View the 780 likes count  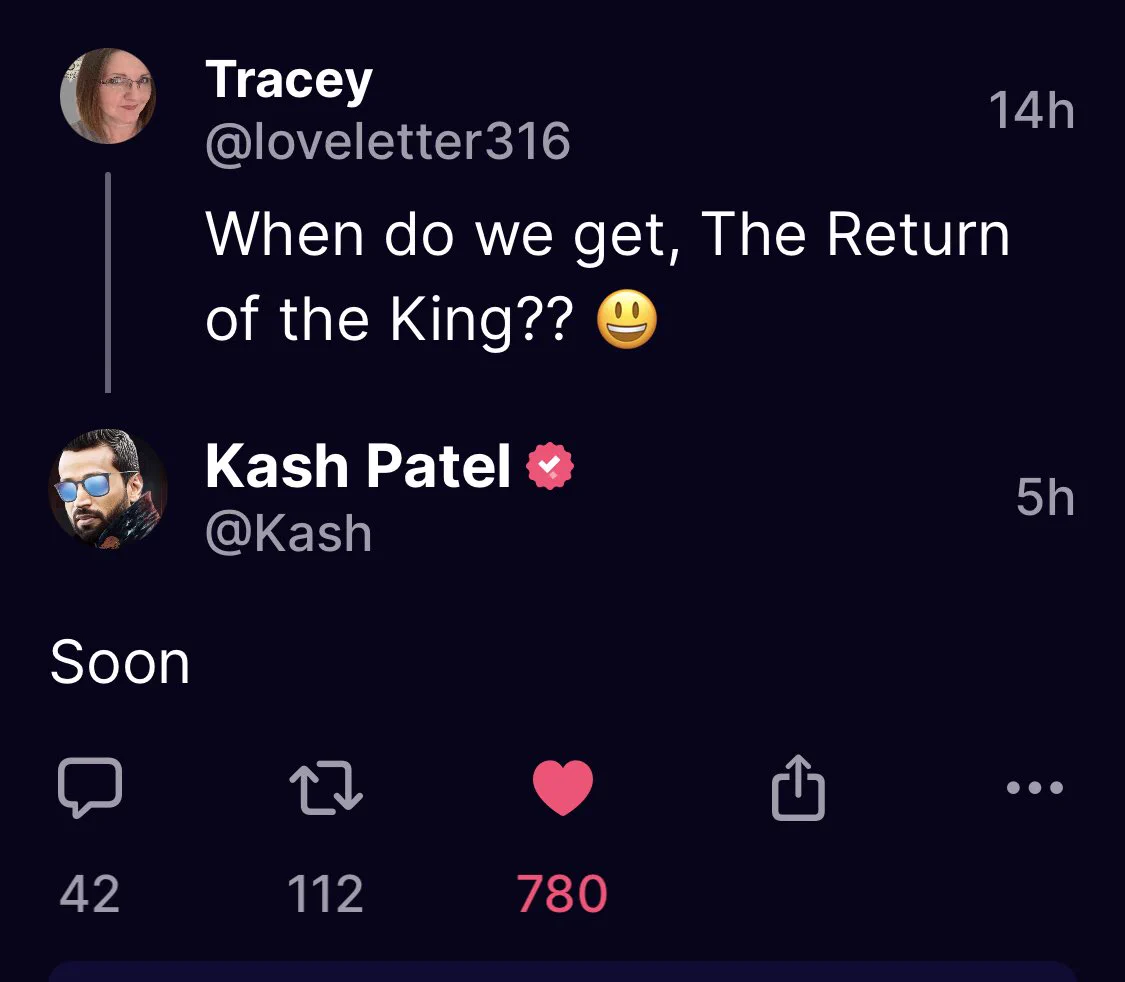point(562,893)
